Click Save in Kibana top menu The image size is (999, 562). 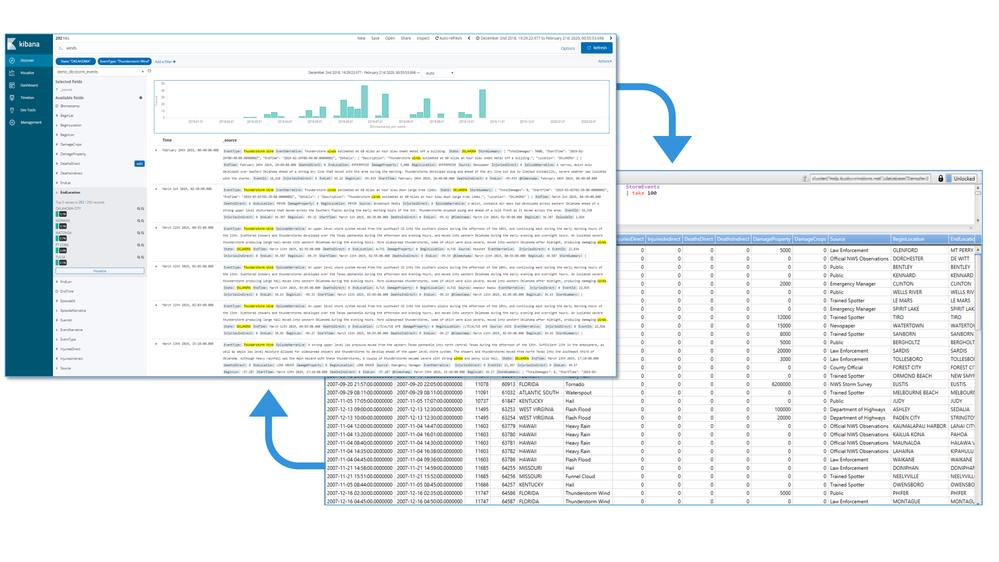click(x=375, y=38)
